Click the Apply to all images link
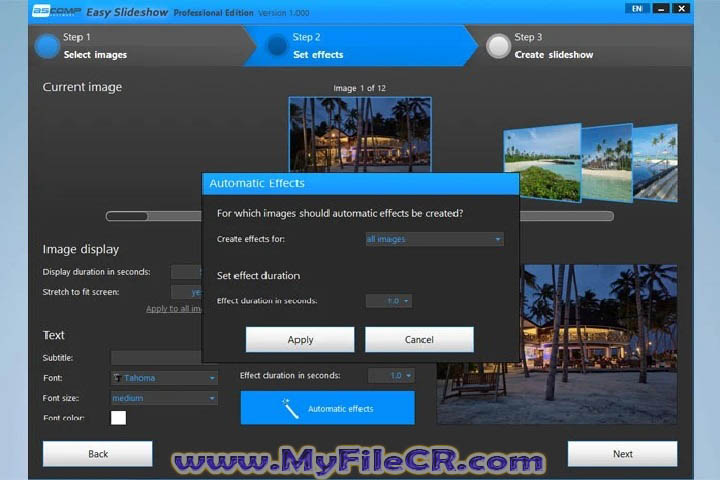 click(x=174, y=309)
